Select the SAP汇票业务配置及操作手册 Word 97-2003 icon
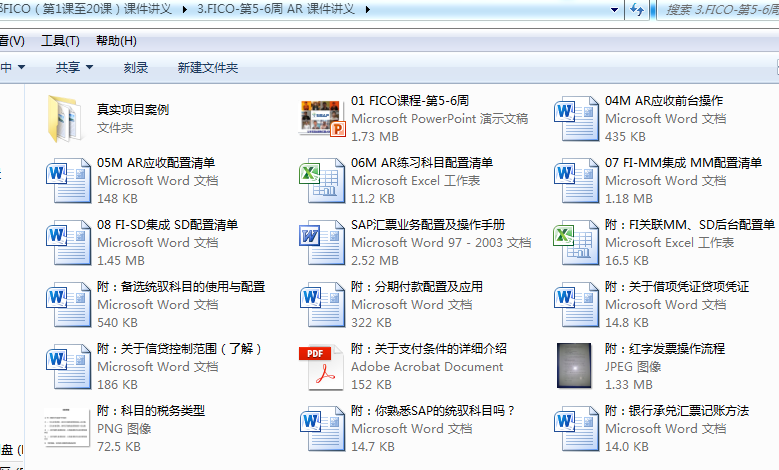Image resolution: width=779 pixels, height=470 pixels. coord(321,243)
